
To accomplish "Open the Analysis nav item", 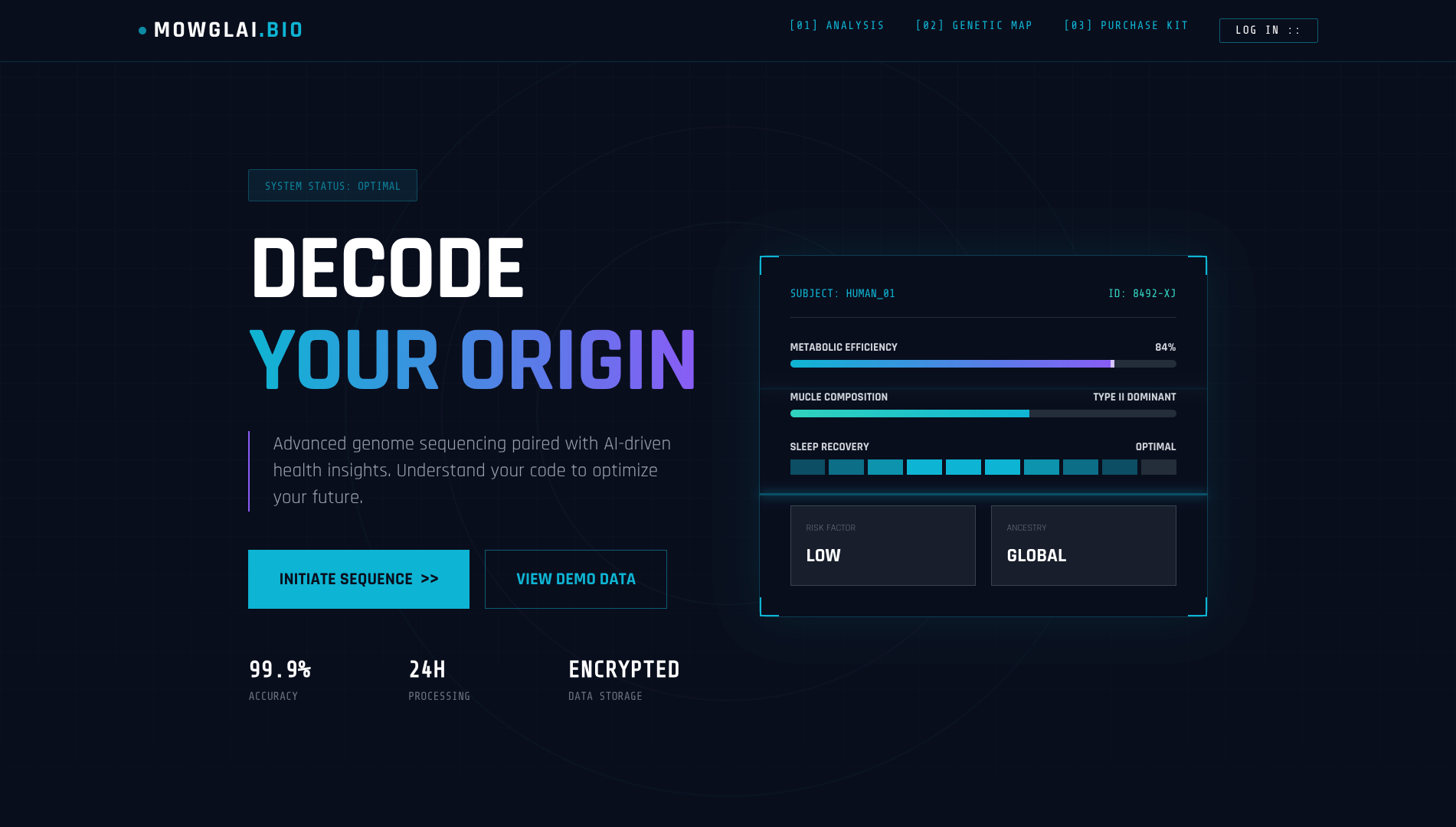I will tap(836, 25).
